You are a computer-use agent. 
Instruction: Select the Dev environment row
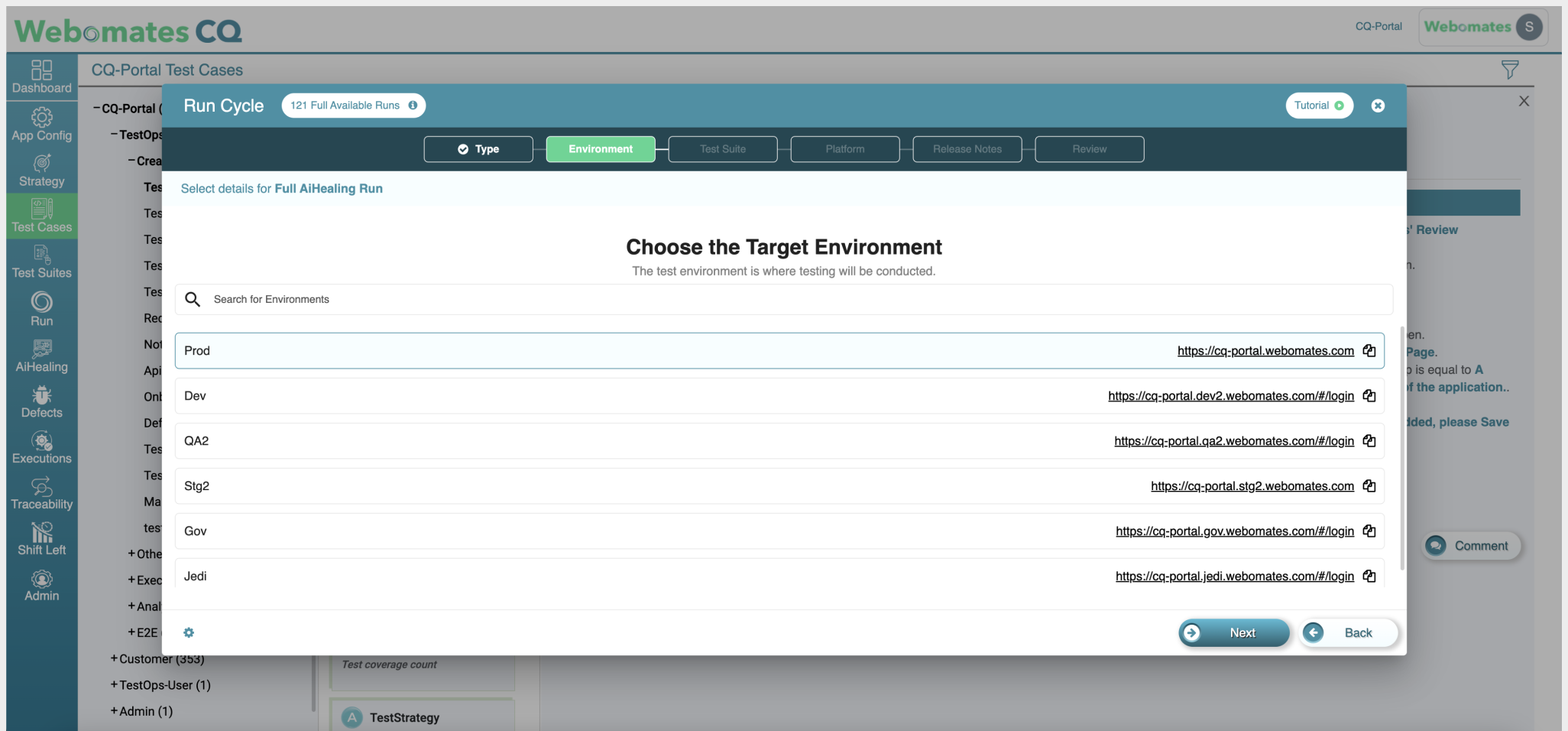[779, 395]
